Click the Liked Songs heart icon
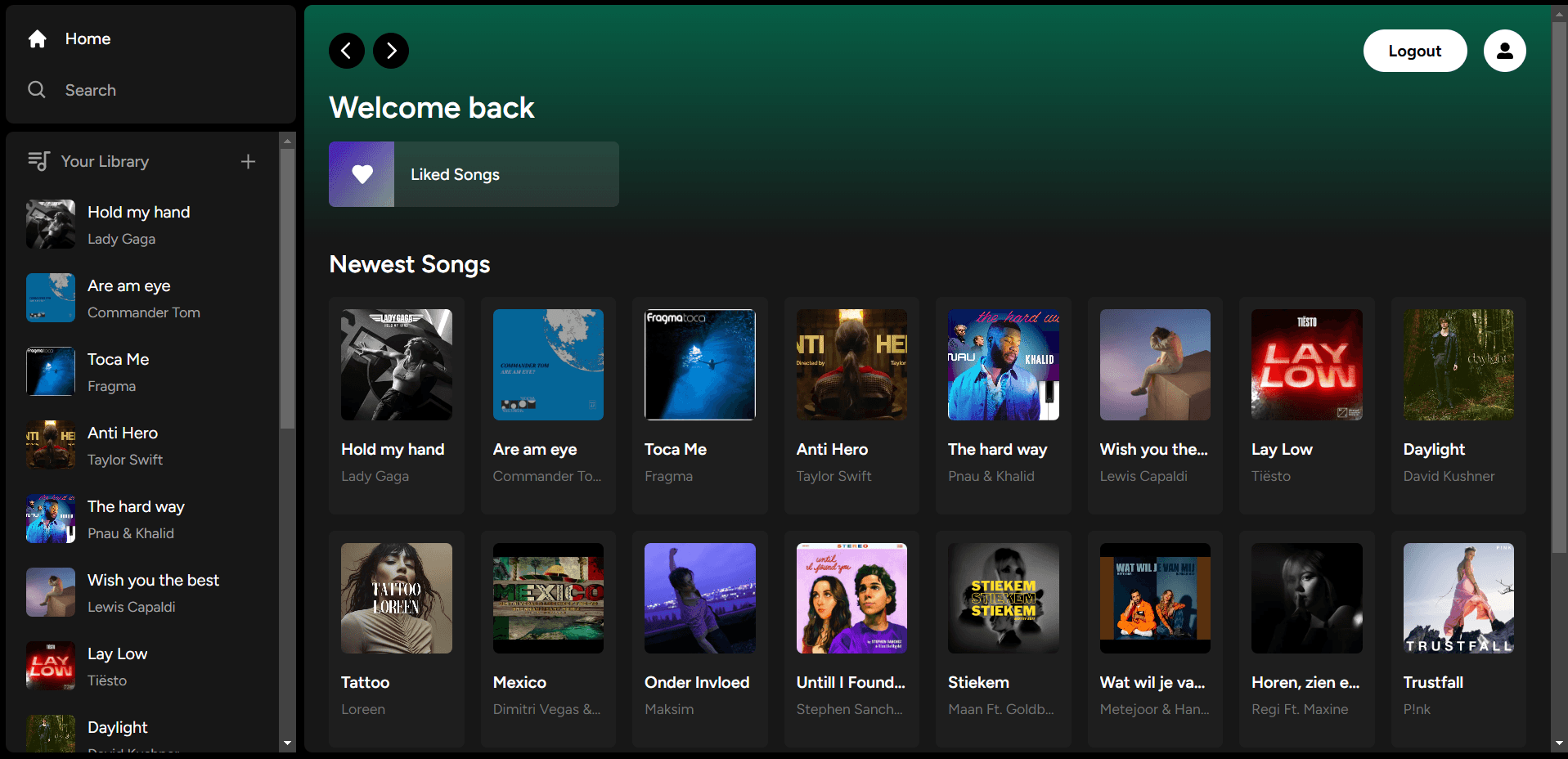Screen dimensions: 1568x759 [x=362, y=174]
